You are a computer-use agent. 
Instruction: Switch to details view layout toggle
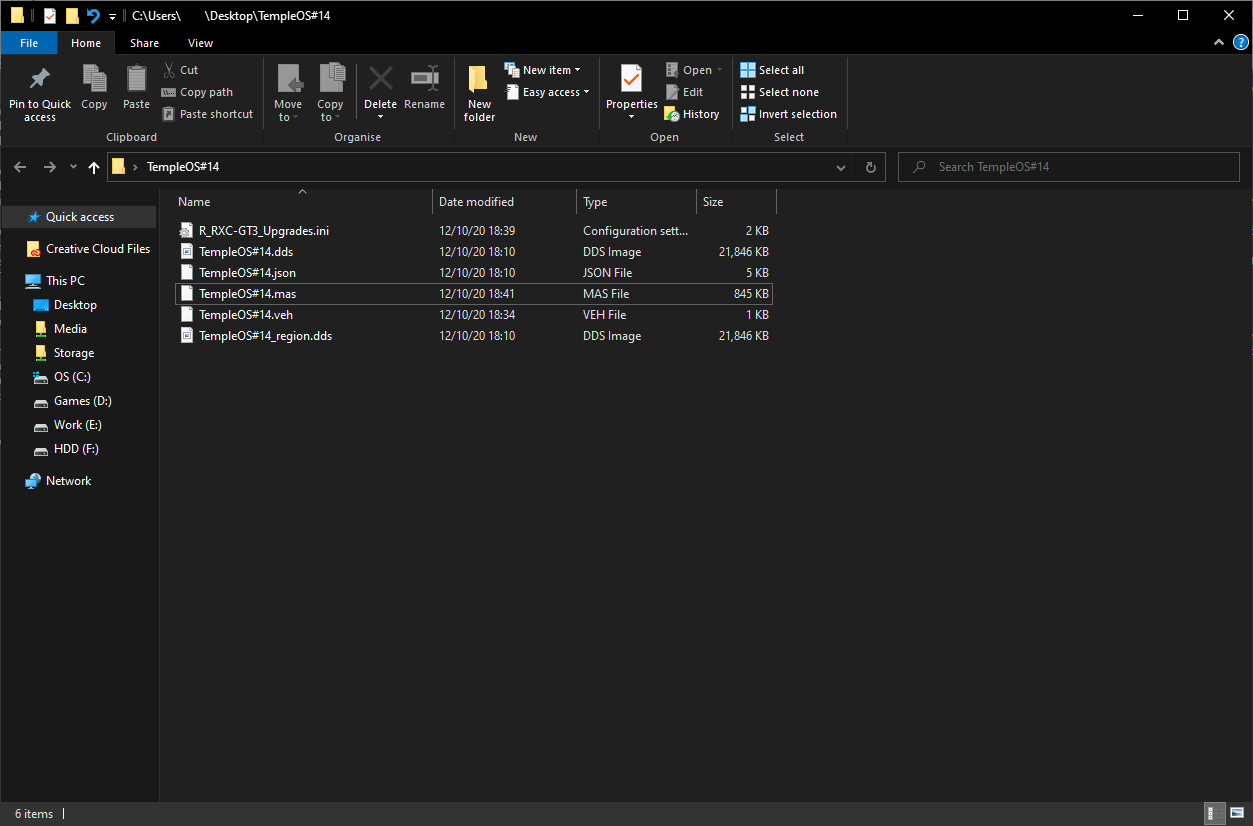[x=1212, y=813]
